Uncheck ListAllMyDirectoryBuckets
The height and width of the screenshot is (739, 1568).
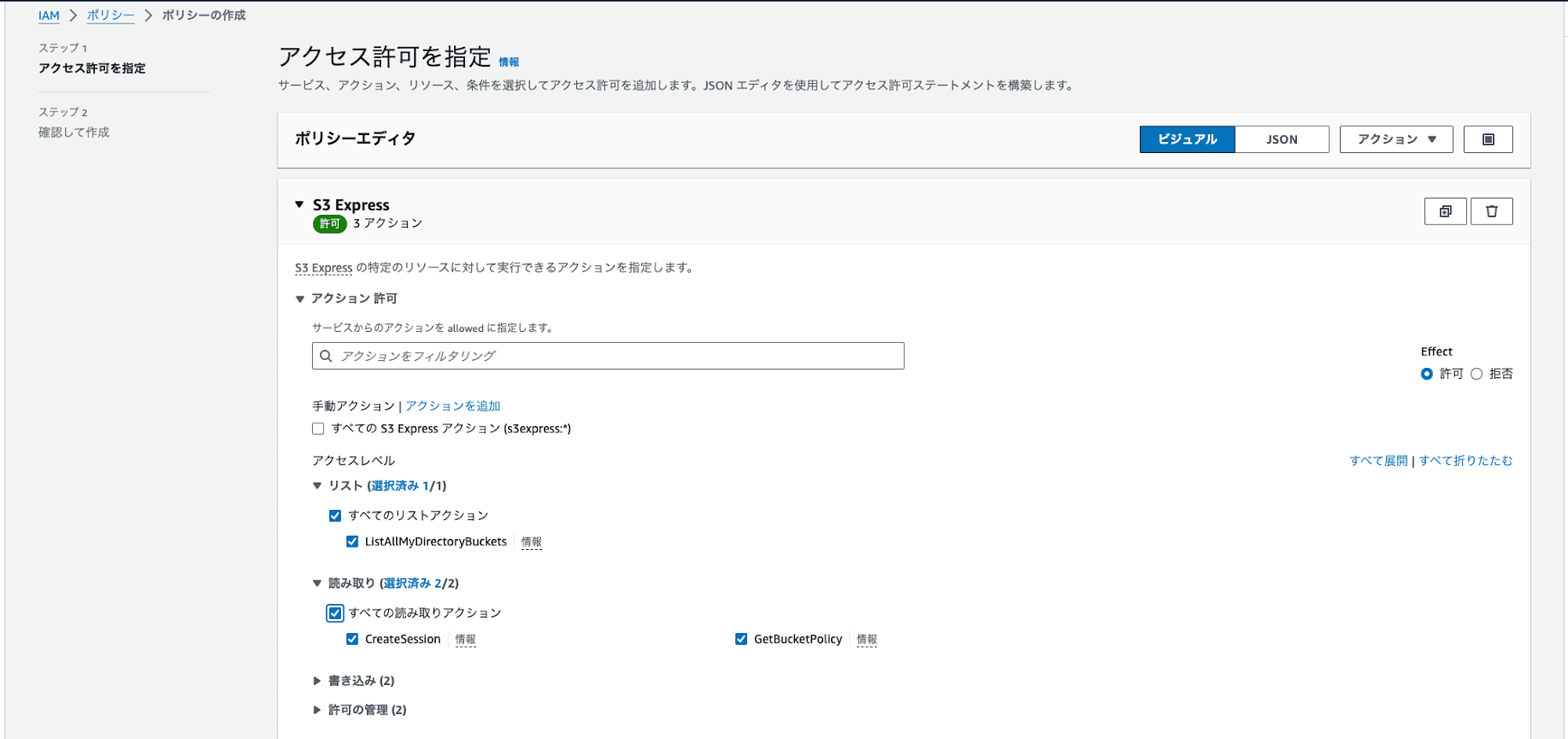(352, 541)
